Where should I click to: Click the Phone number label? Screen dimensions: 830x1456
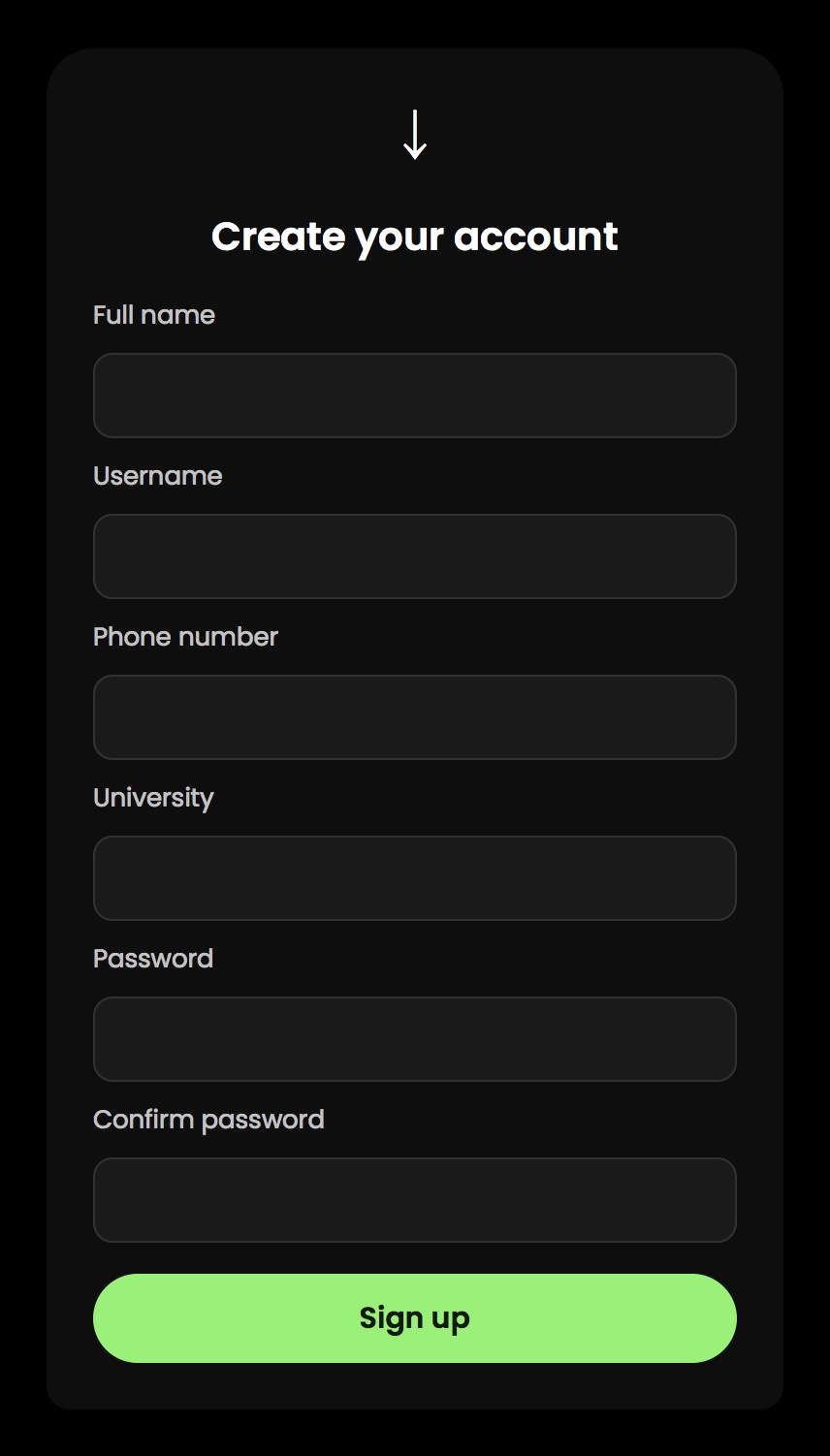(185, 637)
